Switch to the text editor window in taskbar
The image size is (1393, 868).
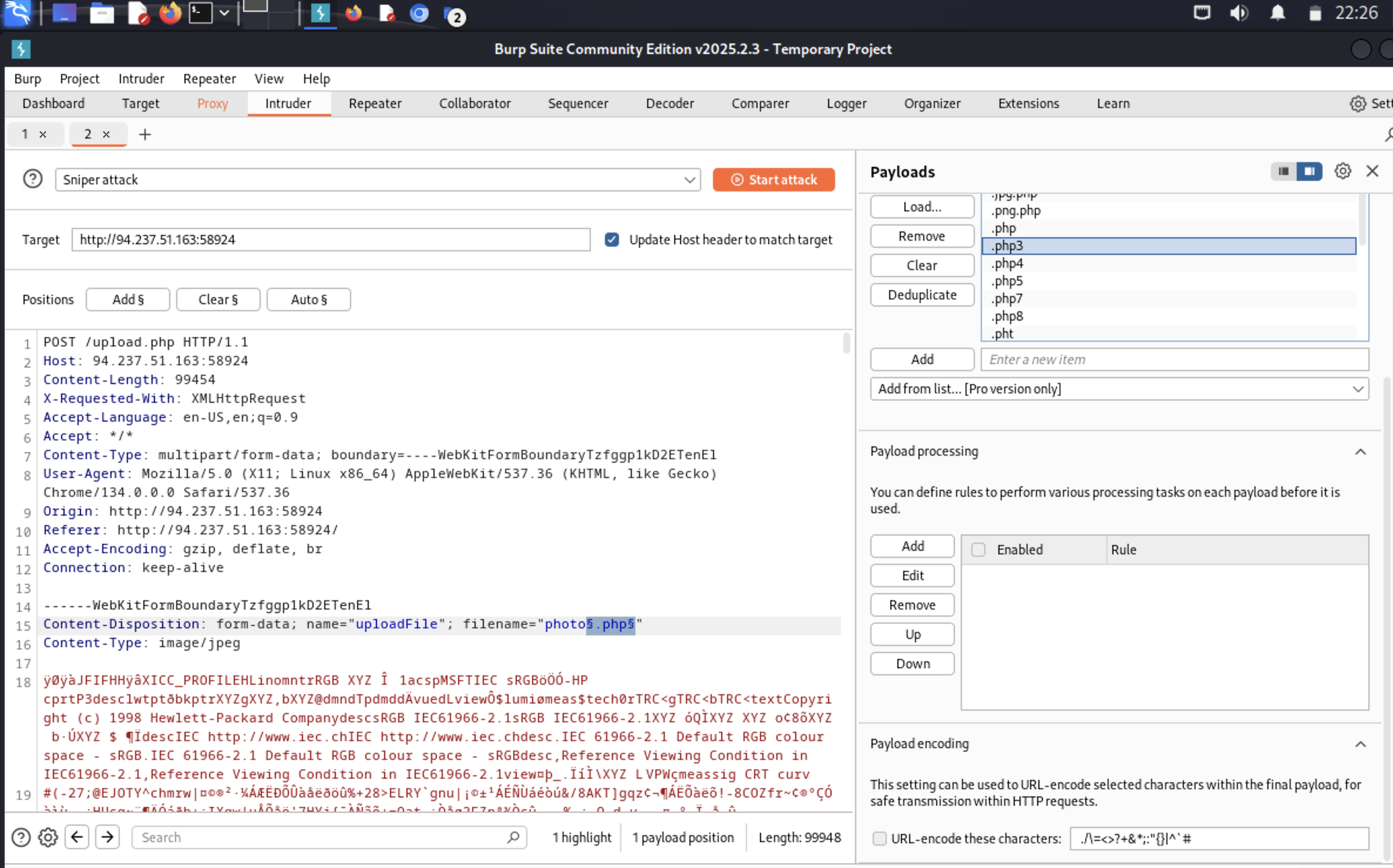(x=387, y=14)
